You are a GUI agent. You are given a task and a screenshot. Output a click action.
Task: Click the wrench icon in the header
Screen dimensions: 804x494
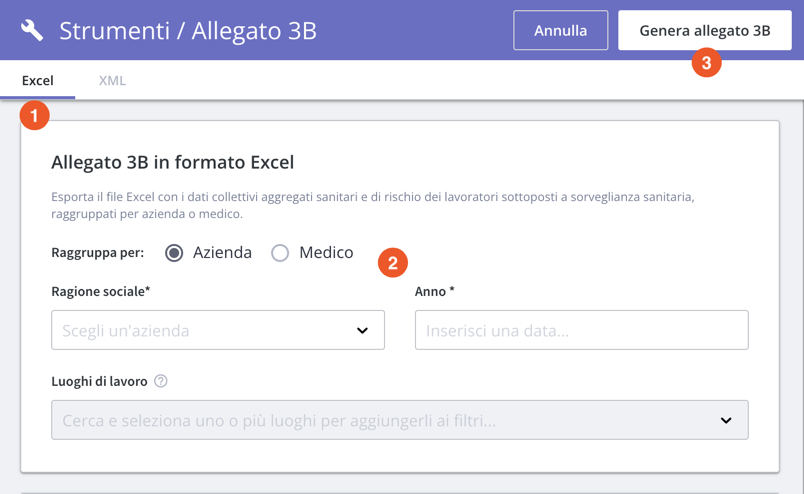(x=32, y=30)
